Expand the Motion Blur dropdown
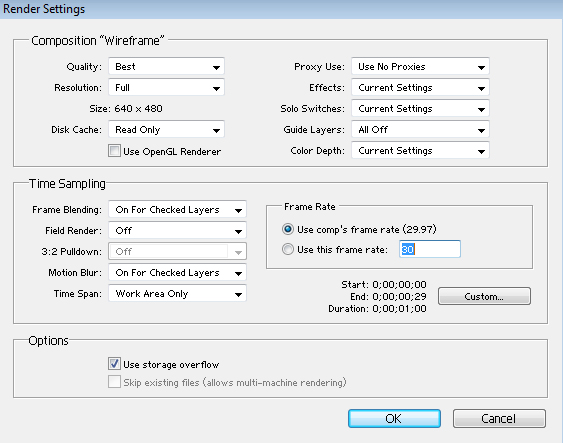This screenshot has height=443, width=563. (x=177, y=273)
